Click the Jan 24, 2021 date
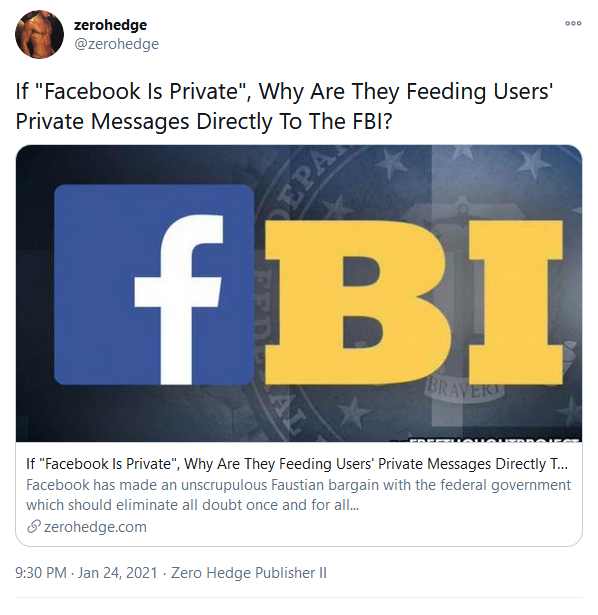The width and height of the screenshot is (598, 615). pos(117,573)
